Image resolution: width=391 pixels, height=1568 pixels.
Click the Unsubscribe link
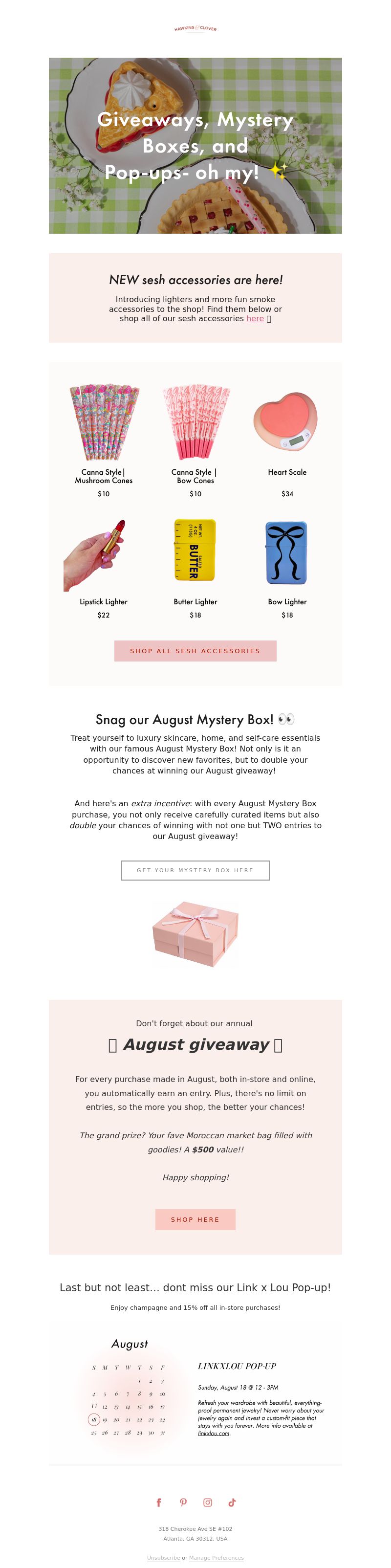pyautogui.click(x=164, y=1558)
